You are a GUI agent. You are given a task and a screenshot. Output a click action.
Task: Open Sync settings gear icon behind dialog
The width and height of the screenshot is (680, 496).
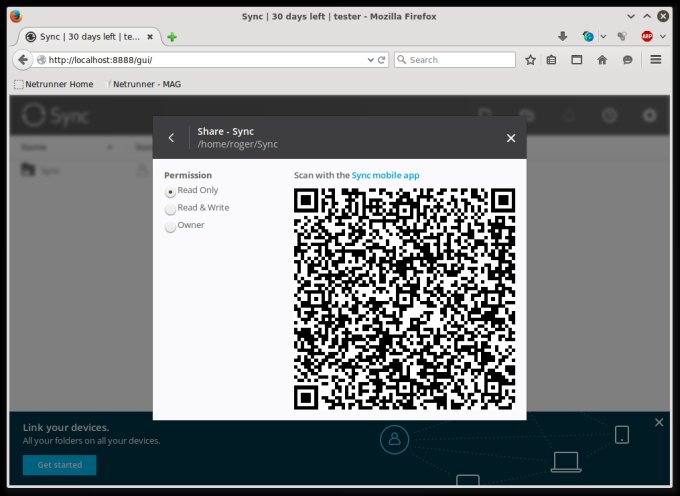649,115
